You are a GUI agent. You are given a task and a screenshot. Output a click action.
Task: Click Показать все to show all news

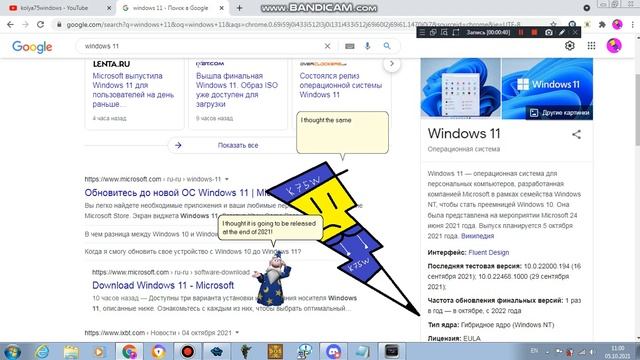click(238, 145)
